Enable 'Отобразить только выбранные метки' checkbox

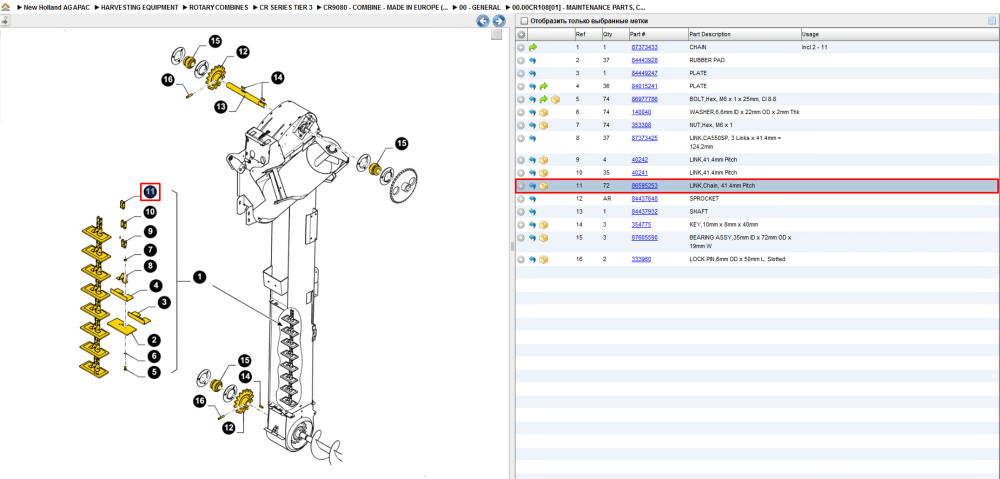[x=524, y=21]
